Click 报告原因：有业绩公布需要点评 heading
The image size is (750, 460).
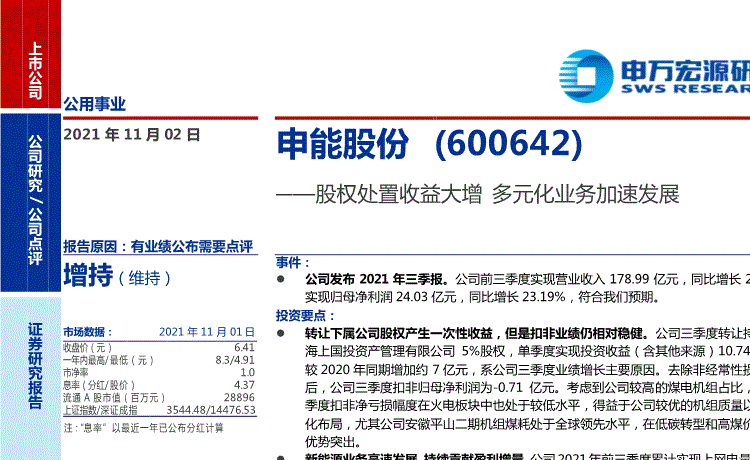[158, 247]
